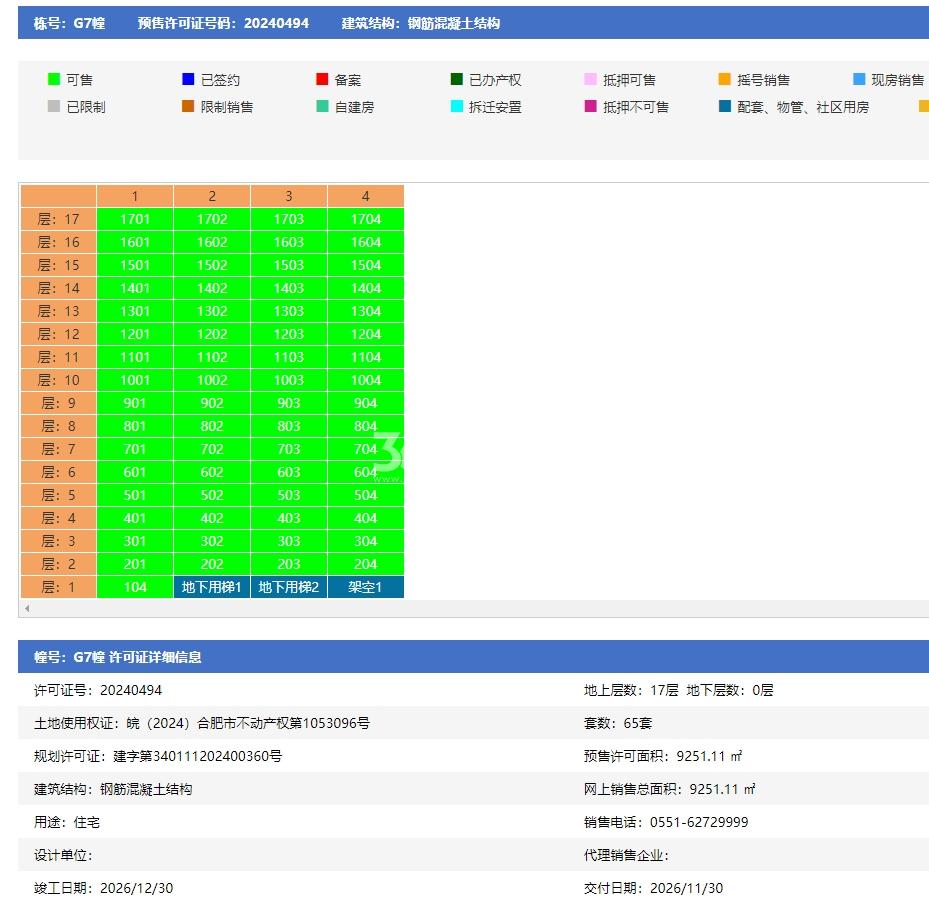Select unit 1602

tap(212, 242)
